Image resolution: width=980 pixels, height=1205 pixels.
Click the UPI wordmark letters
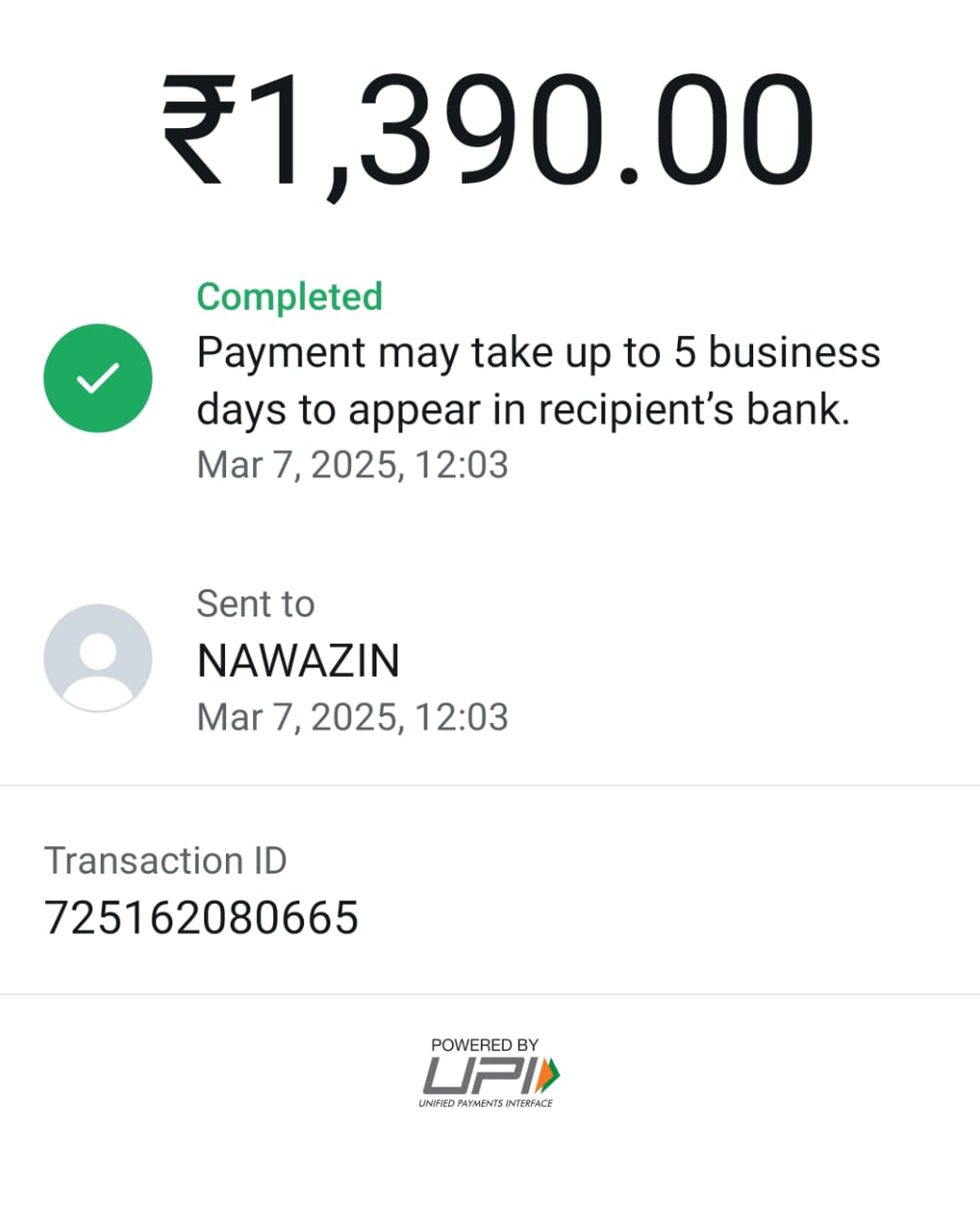coord(476,1074)
